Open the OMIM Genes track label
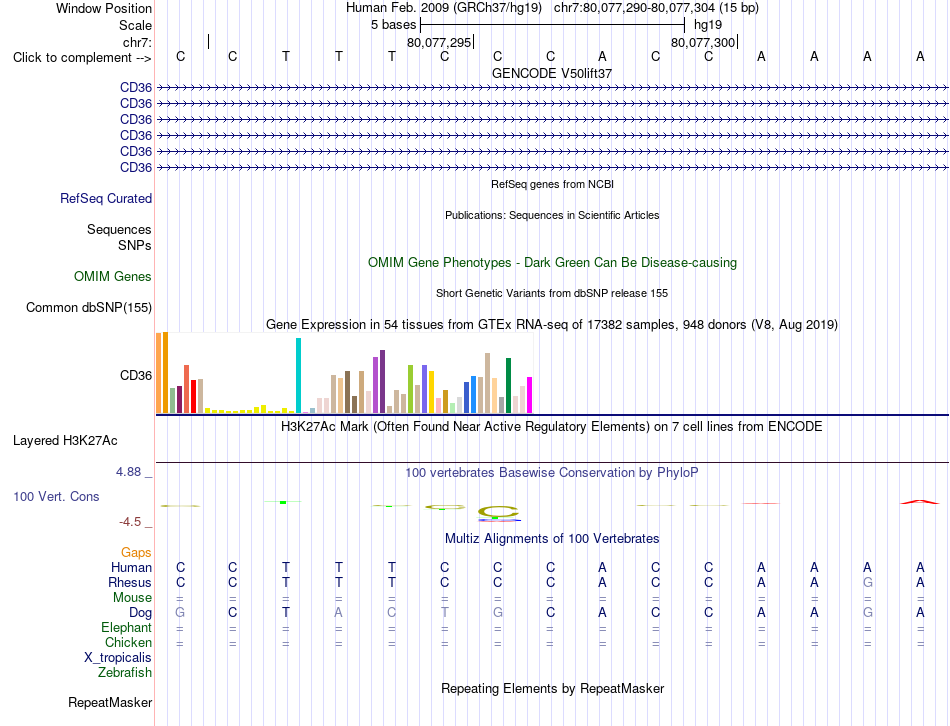This screenshot has height=726, width=950. point(113,276)
